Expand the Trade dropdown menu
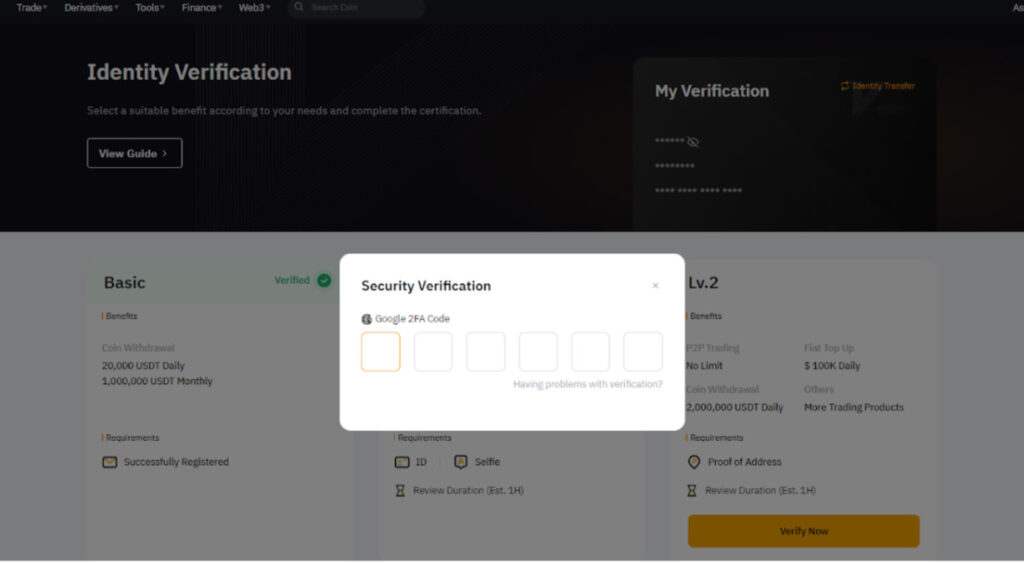Image resolution: width=1024 pixels, height=563 pixels. (x=31, y=7)
